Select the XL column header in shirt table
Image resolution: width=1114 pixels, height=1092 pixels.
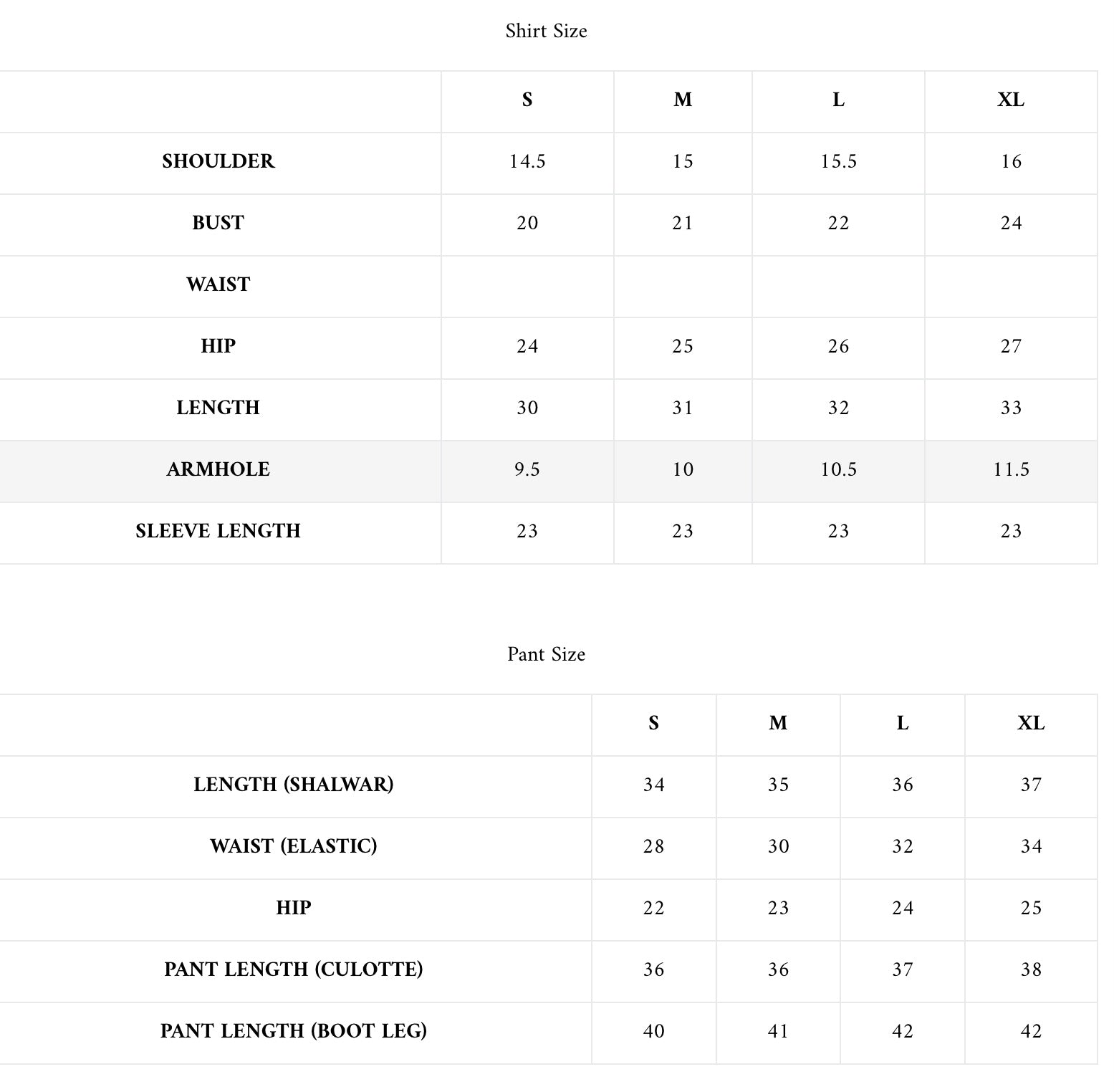pos(1010,100)
